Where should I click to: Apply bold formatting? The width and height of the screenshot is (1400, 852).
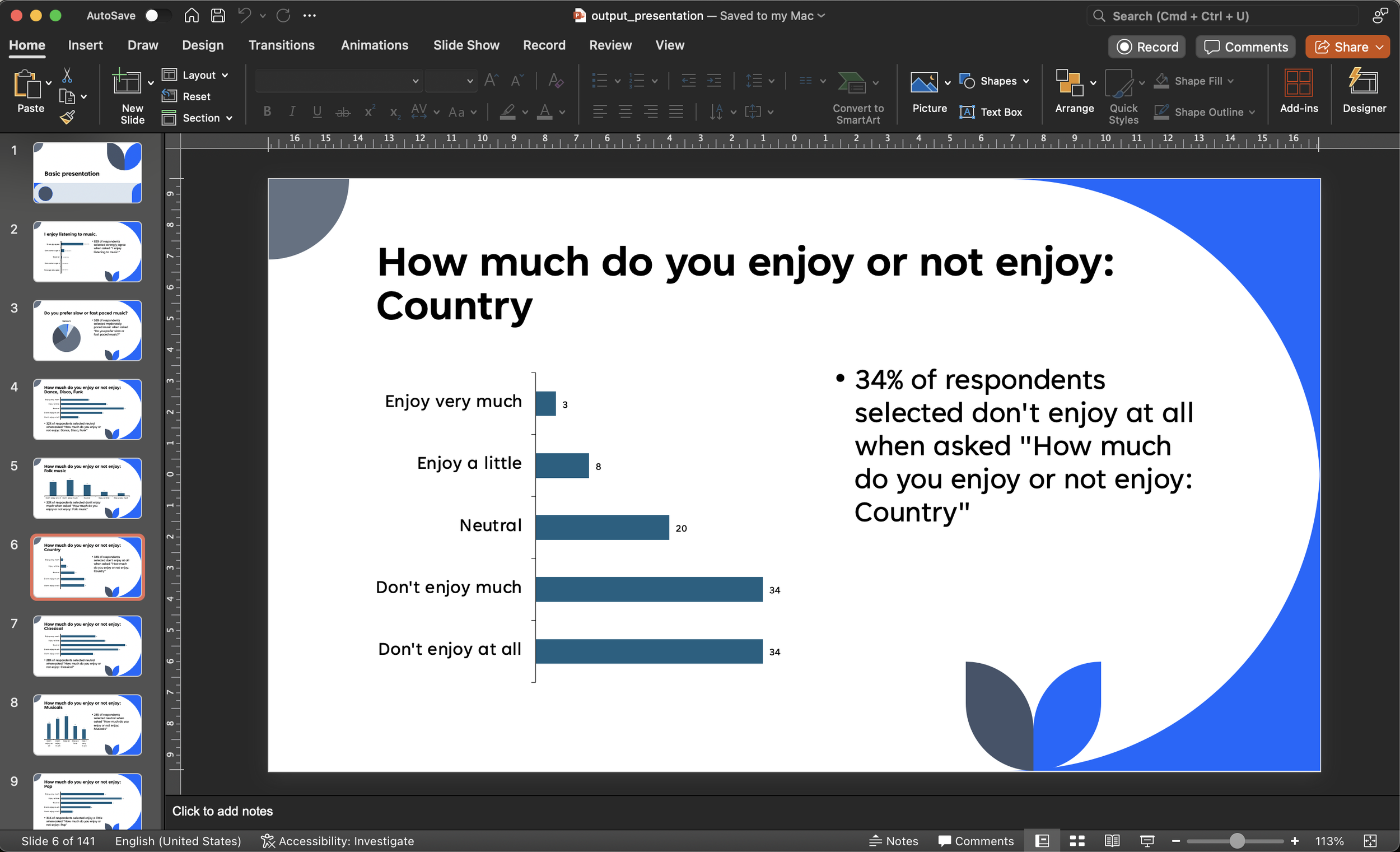[x=267, y=111]
